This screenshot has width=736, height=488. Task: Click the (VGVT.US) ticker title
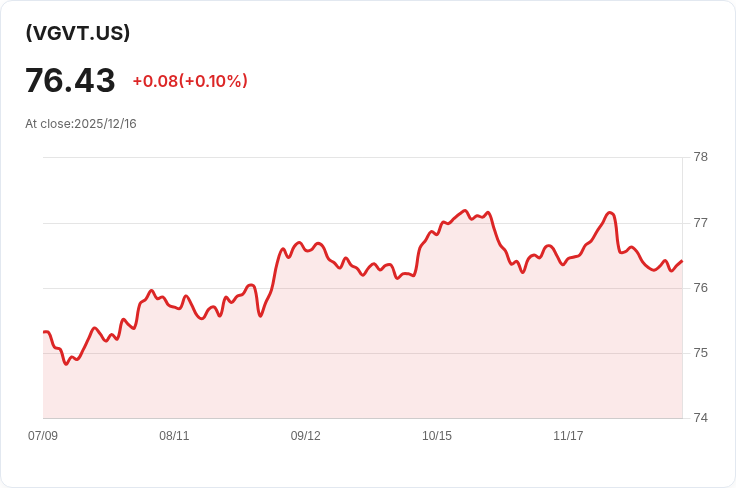coord(78,33)
